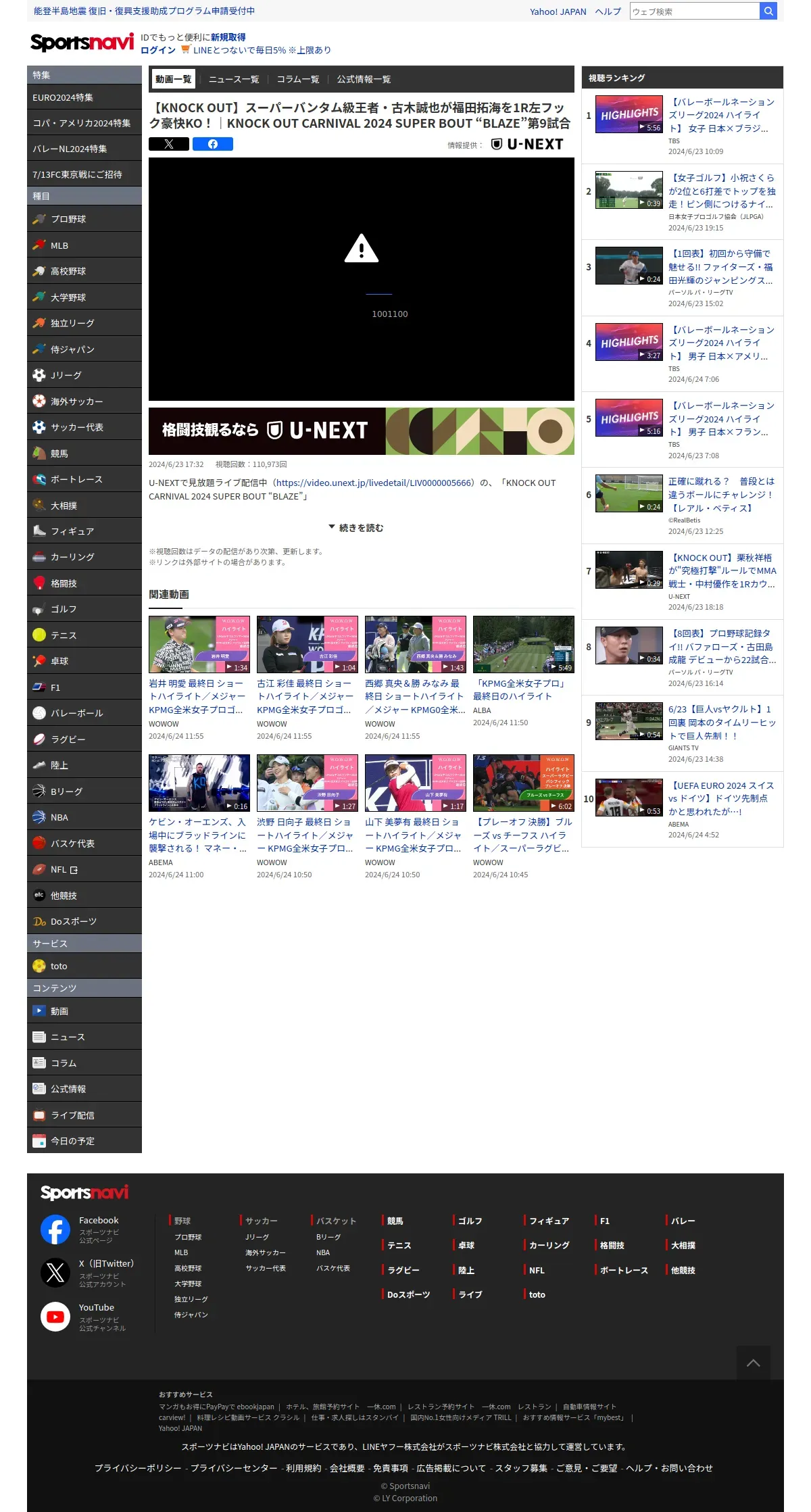
Task: Open ヘルプ header link
Action: (608, 11)
